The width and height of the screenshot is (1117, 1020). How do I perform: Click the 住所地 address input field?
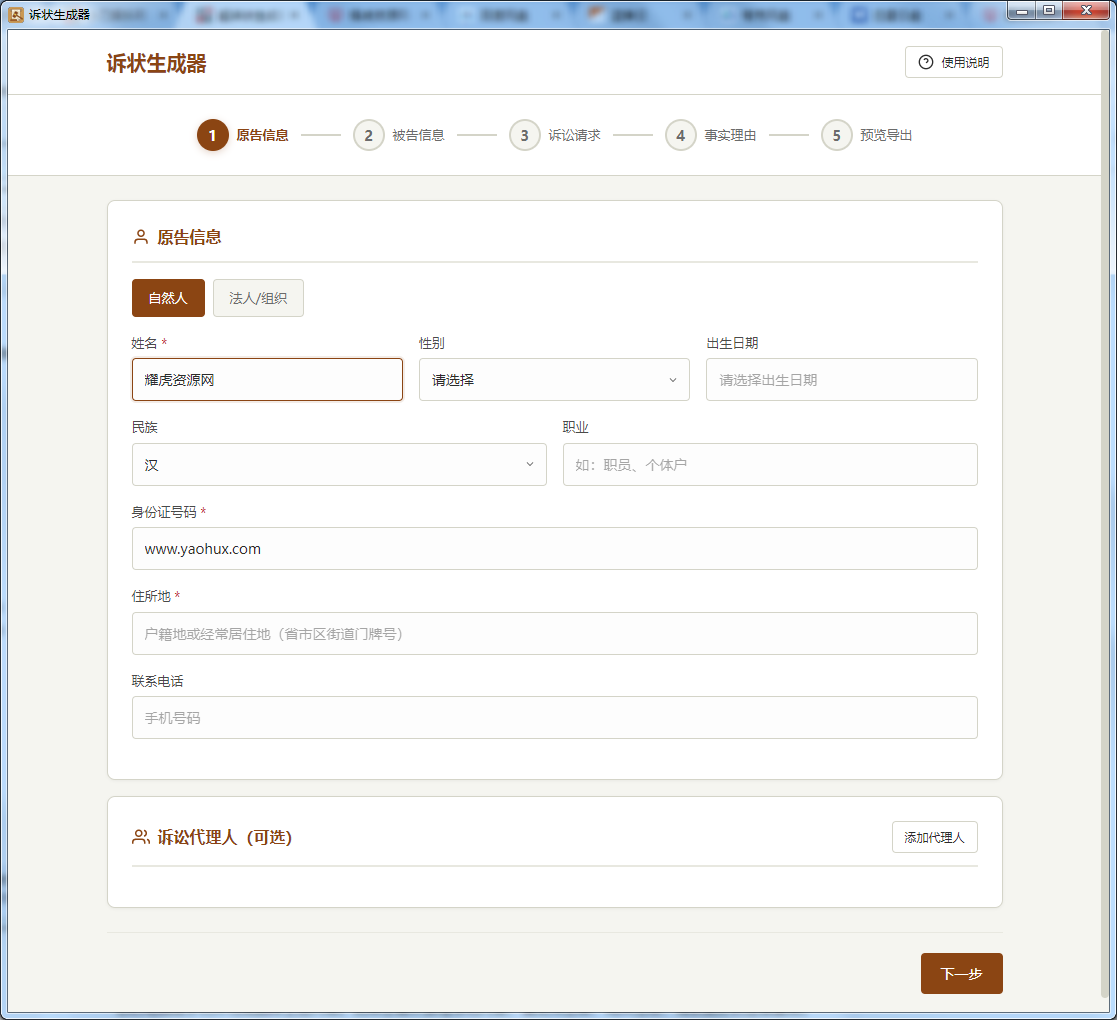pos(554,634)
